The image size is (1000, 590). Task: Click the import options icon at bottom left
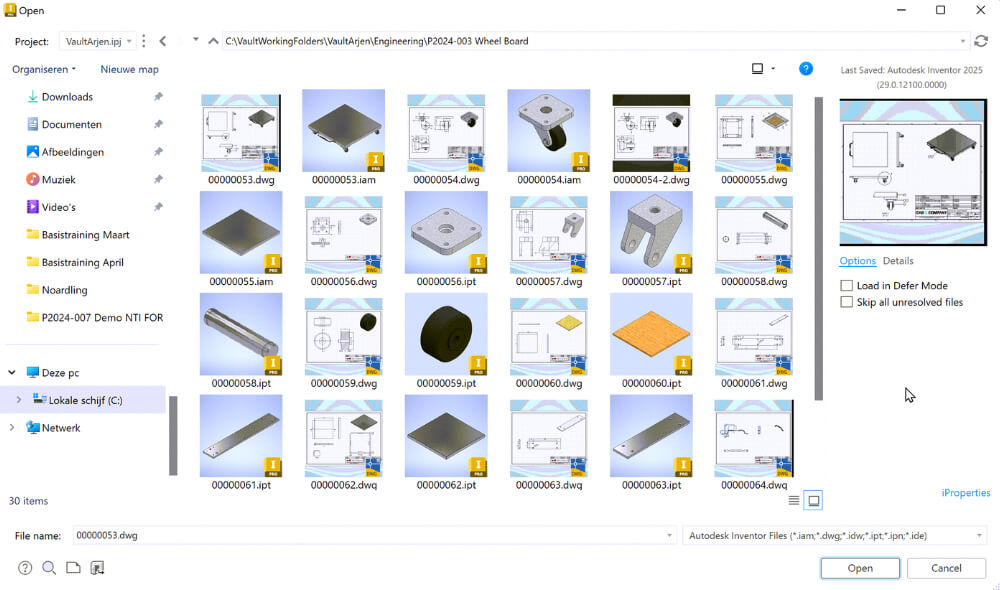(95, 567)
